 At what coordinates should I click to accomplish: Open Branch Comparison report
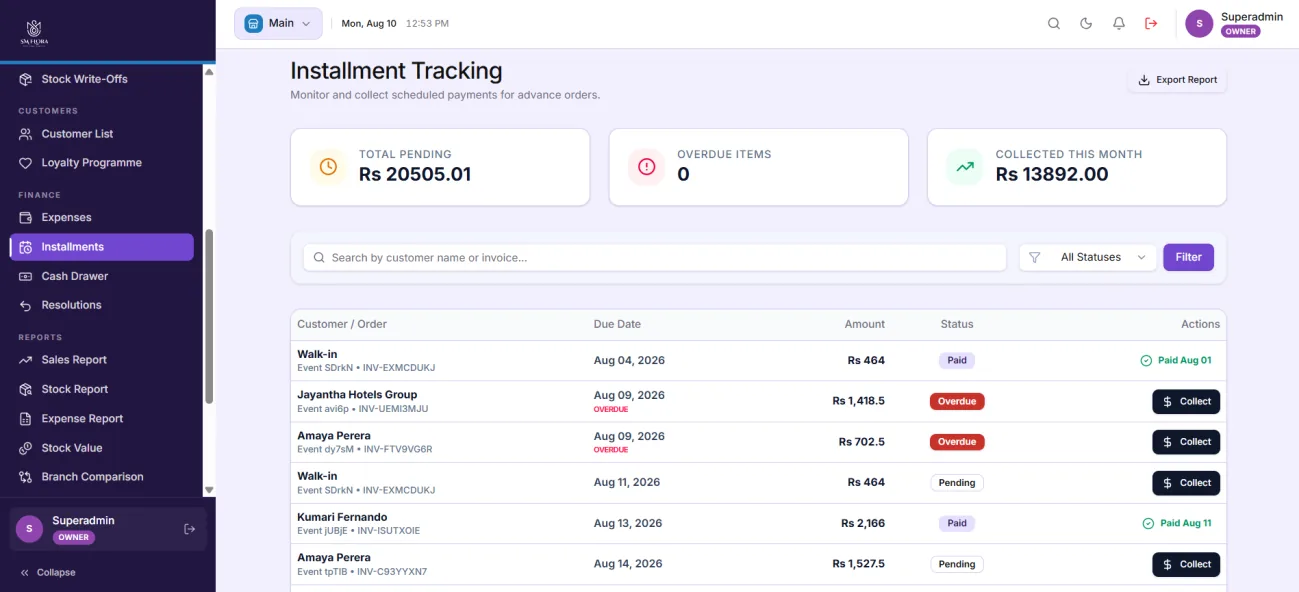pos(101,477)
